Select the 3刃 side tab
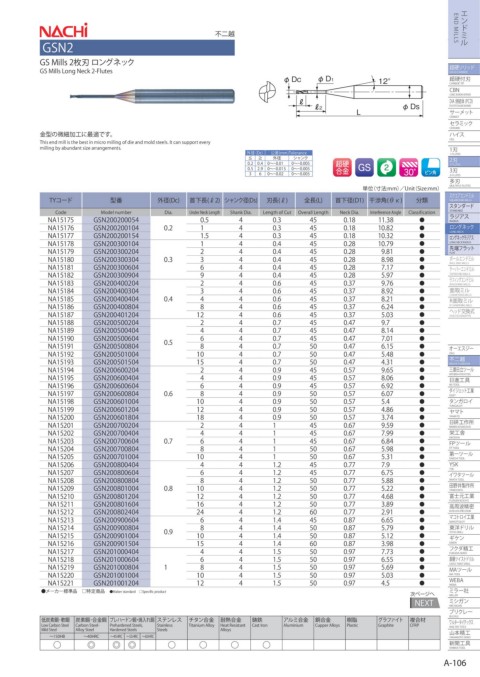480x677 pixels. [464, 171]
